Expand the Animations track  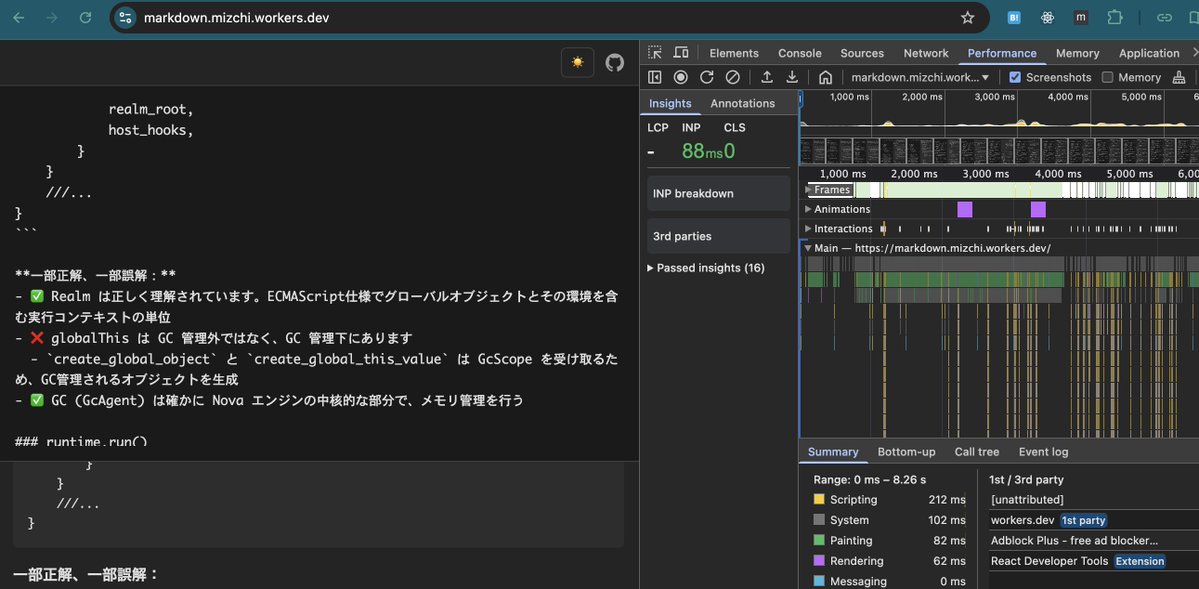[808, 209]
